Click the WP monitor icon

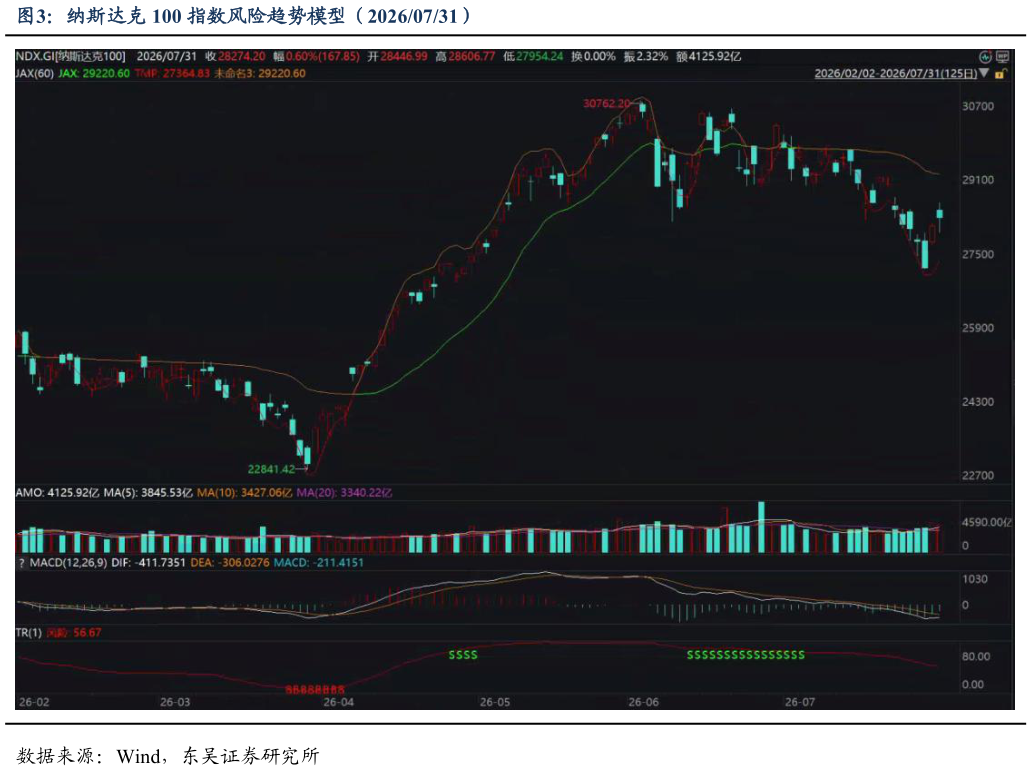1002,57
